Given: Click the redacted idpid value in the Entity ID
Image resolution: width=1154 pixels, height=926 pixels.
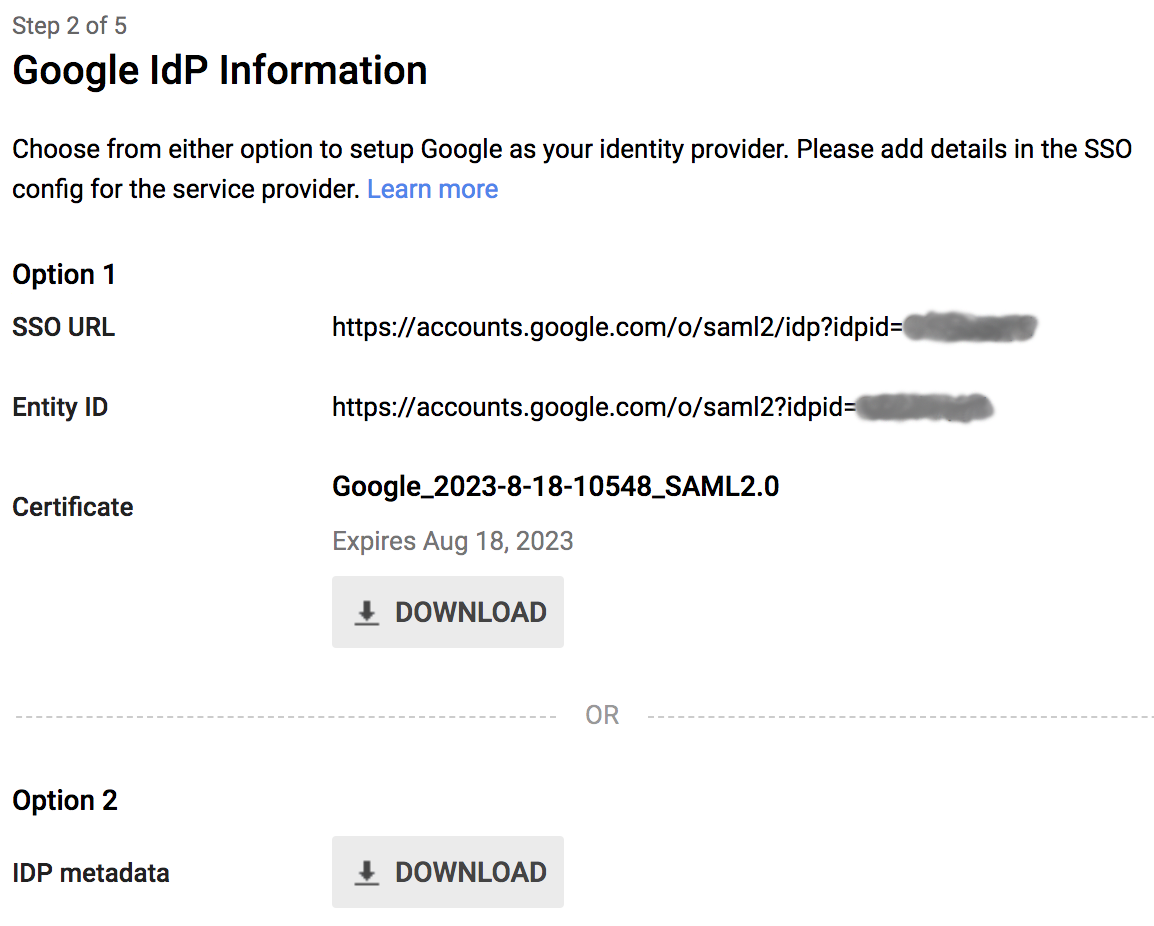Looking at the screenshot, I should coord(924,406).
